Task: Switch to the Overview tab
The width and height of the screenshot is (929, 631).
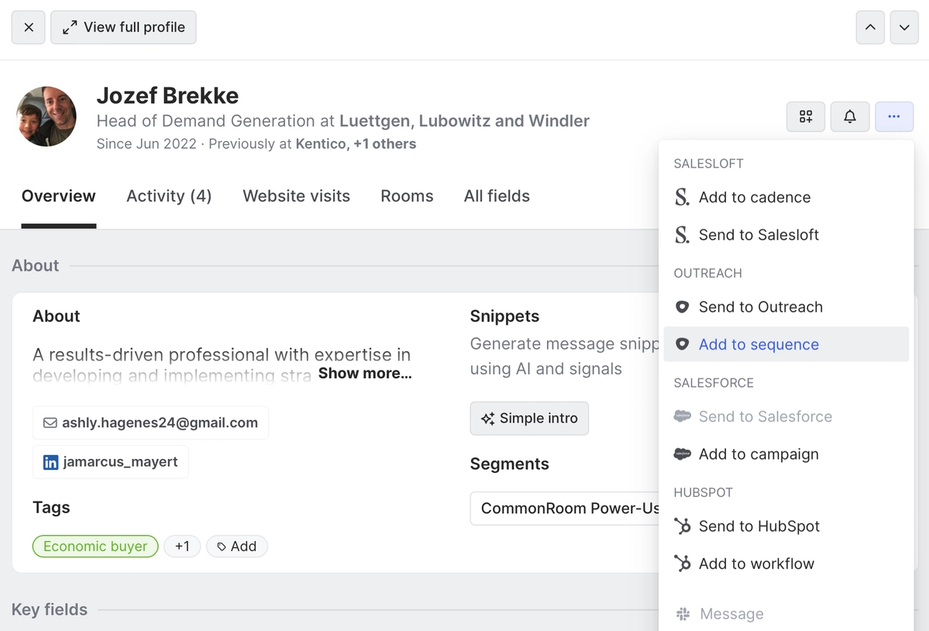Action: click(59, 196)
